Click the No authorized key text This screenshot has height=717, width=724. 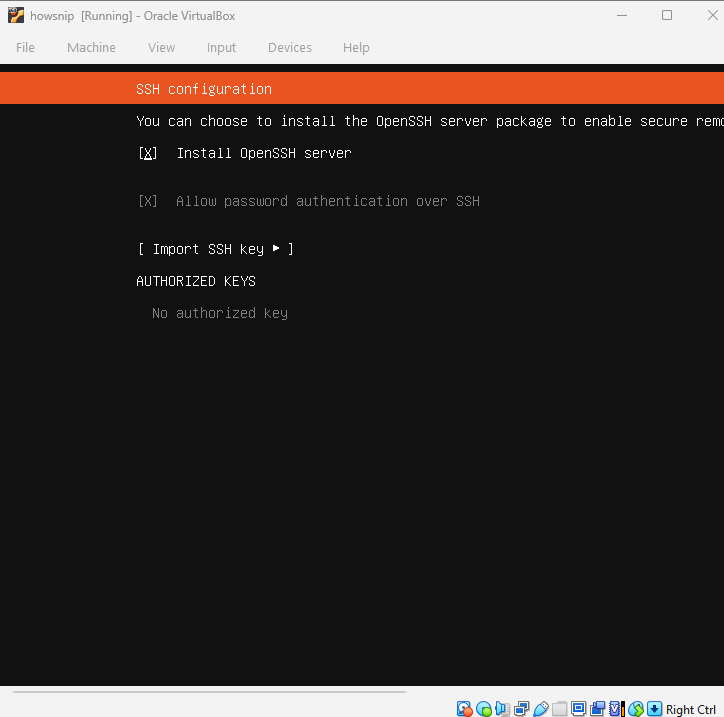220,313
